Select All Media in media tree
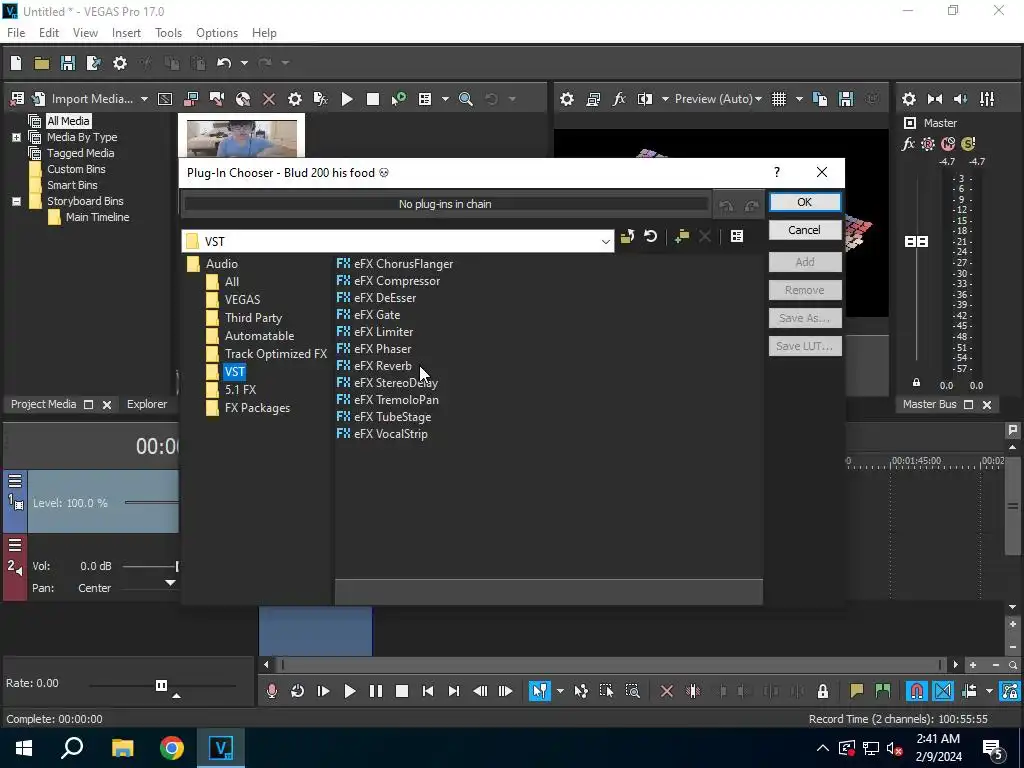 68,121
